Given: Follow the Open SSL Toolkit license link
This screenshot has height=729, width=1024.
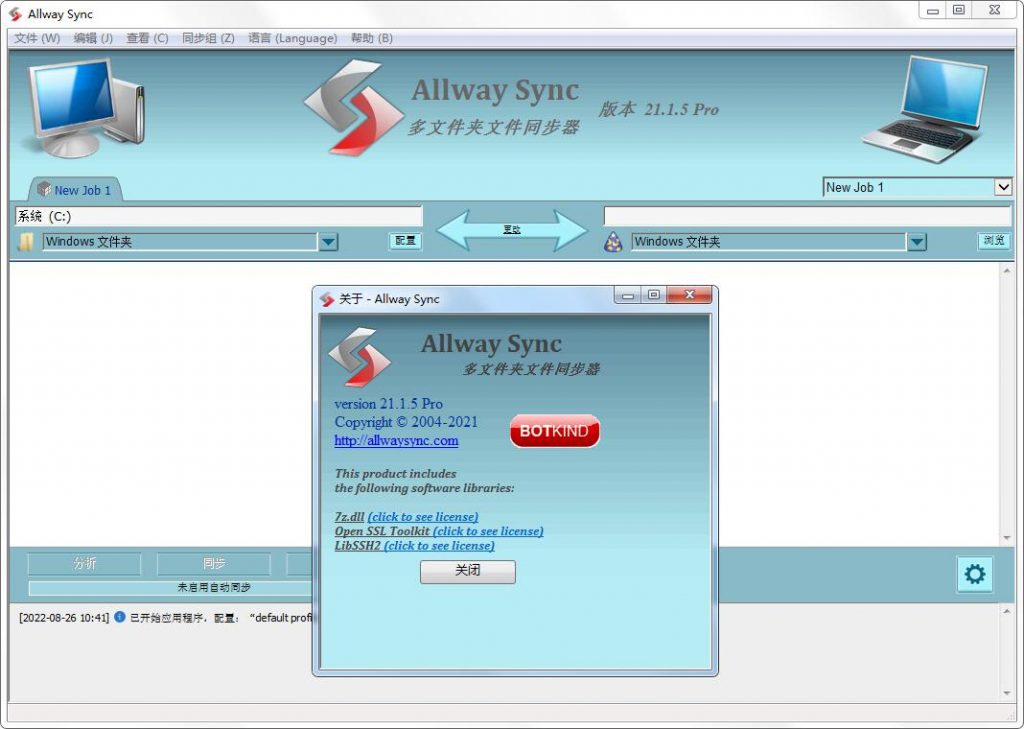Looking at the screenshot, I should [439, 531].
